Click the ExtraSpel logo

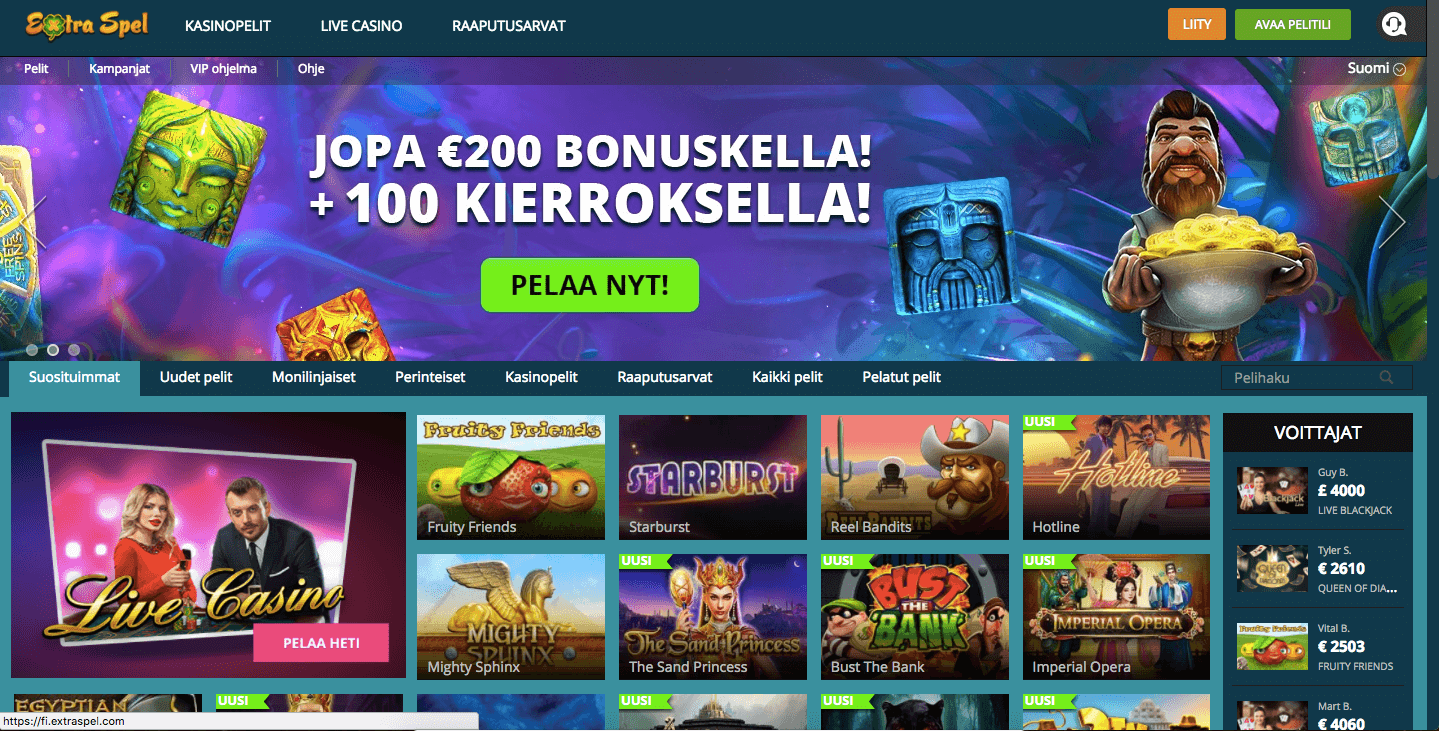(88, 24)
